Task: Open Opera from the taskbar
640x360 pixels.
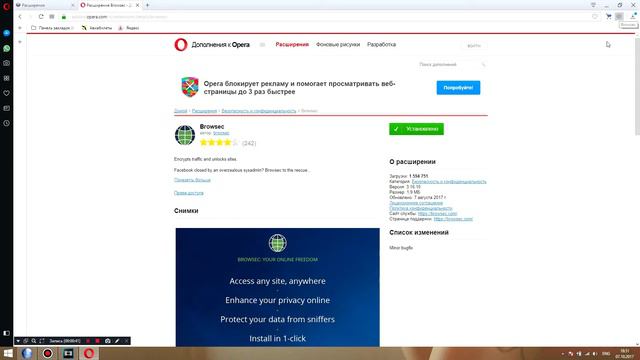Action: (x=89, y=353)
